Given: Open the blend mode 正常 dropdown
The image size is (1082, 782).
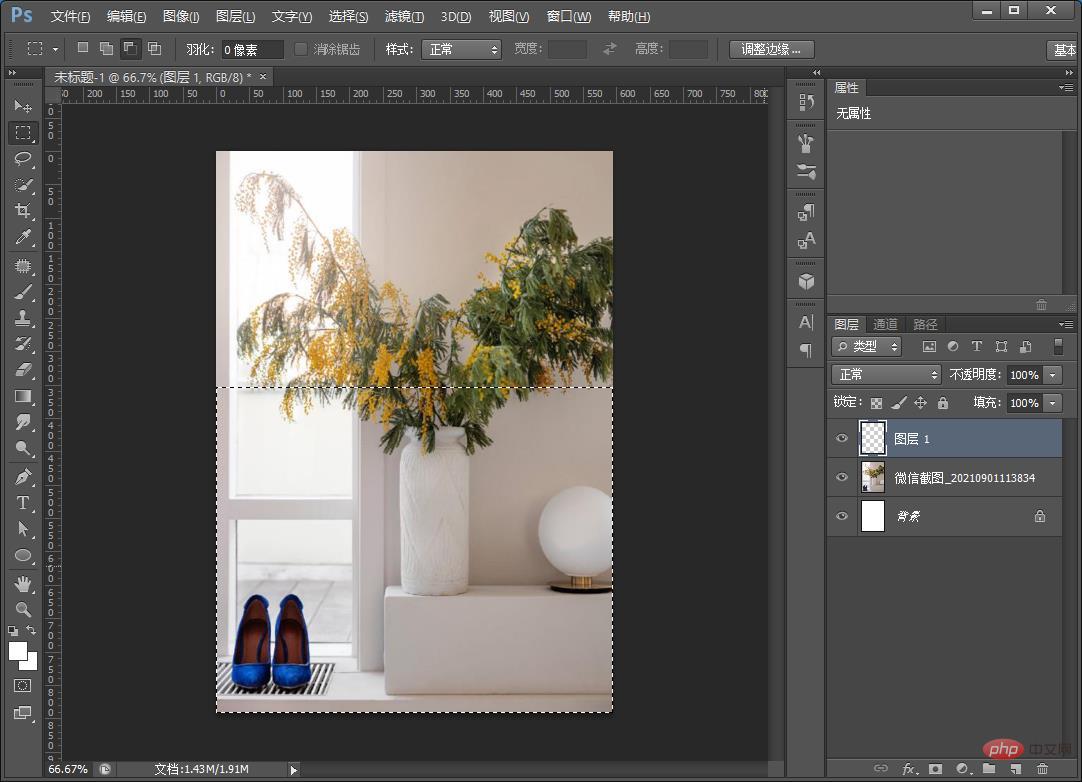Looking at the screenshot, I should click(886, 375).
